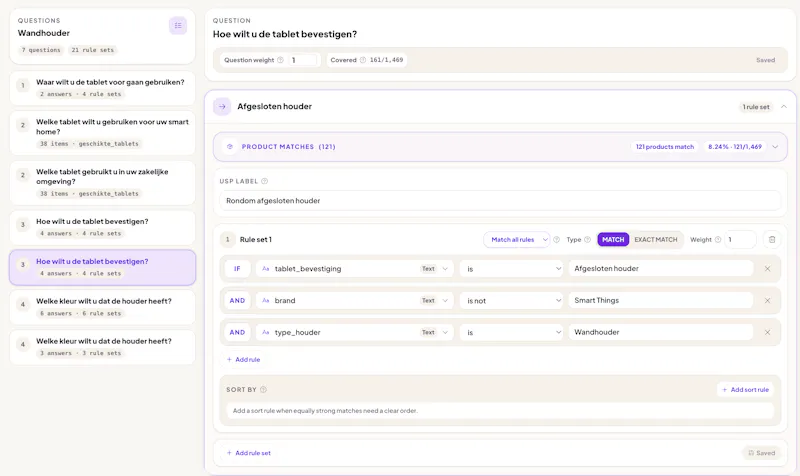Image resolution: width=800 pixels, height=476 pixels.
Task: Click the Saved status in question header
Action: 765,60
